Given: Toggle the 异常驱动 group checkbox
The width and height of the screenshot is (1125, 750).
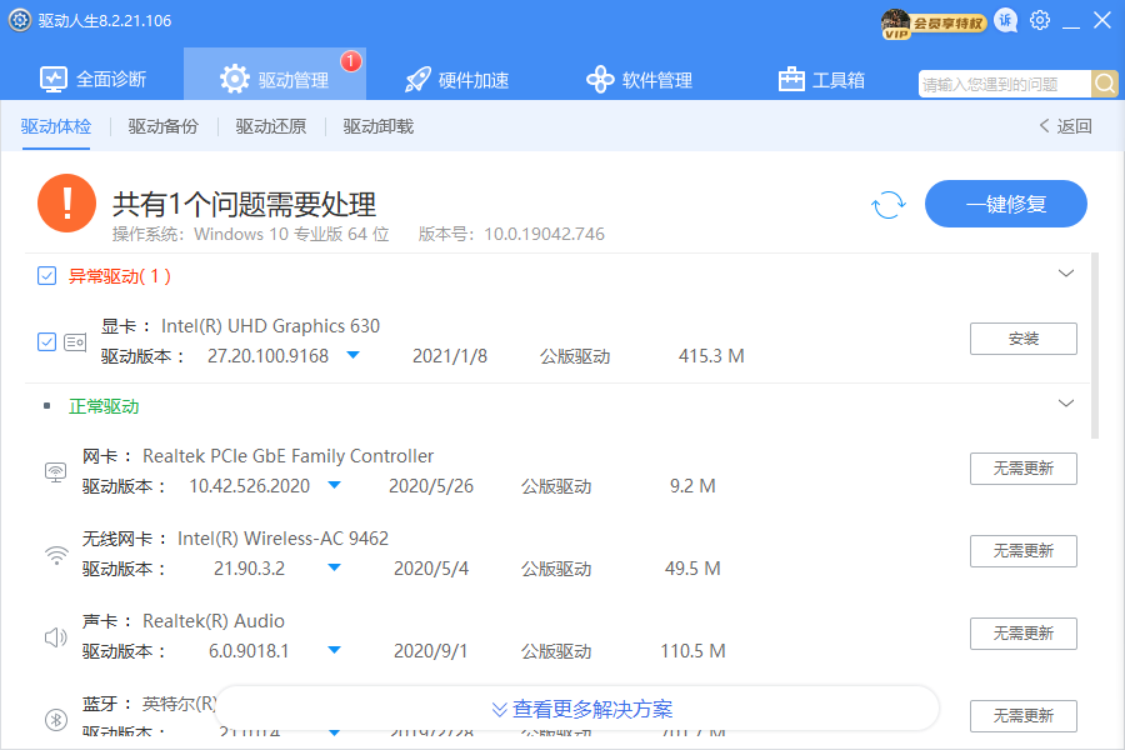Looking at the screenshot, I should coord(47,276).
